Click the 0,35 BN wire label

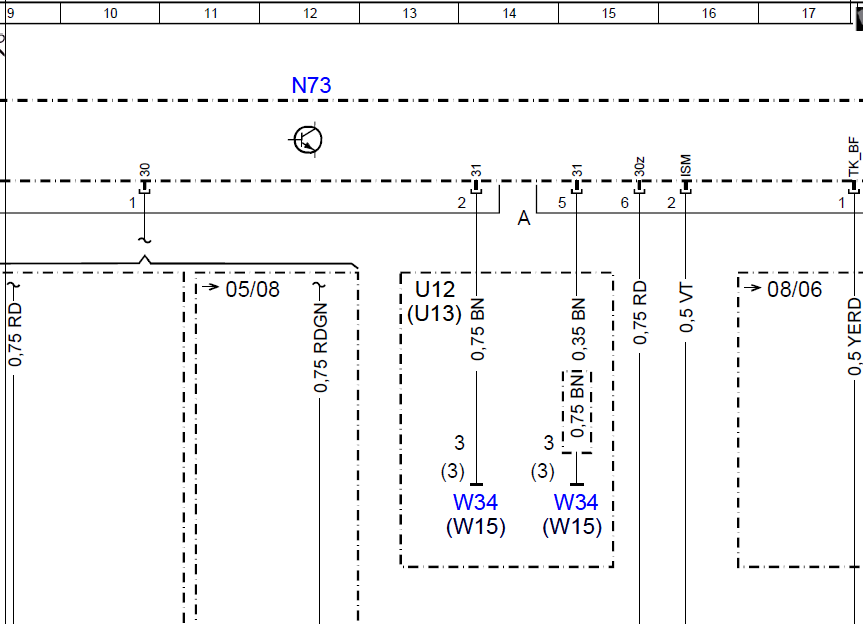[x=577, y=330]
